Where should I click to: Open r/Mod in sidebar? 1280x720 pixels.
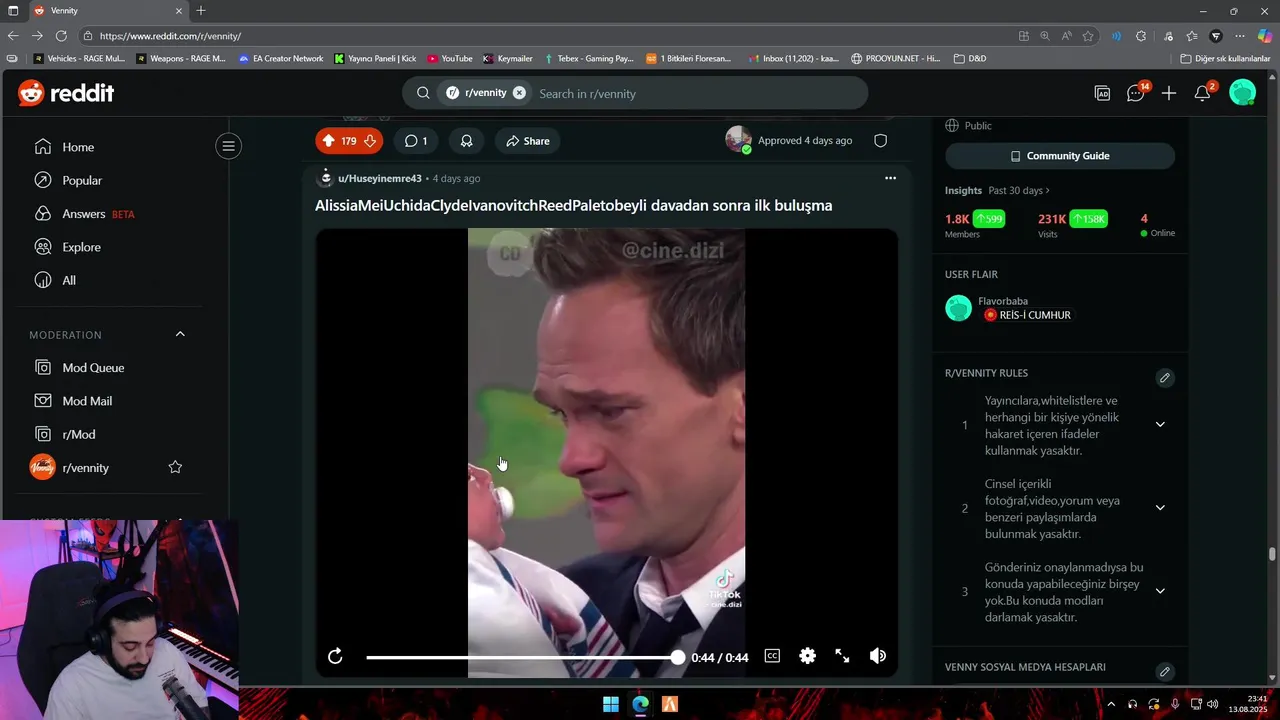coord(79,434)
